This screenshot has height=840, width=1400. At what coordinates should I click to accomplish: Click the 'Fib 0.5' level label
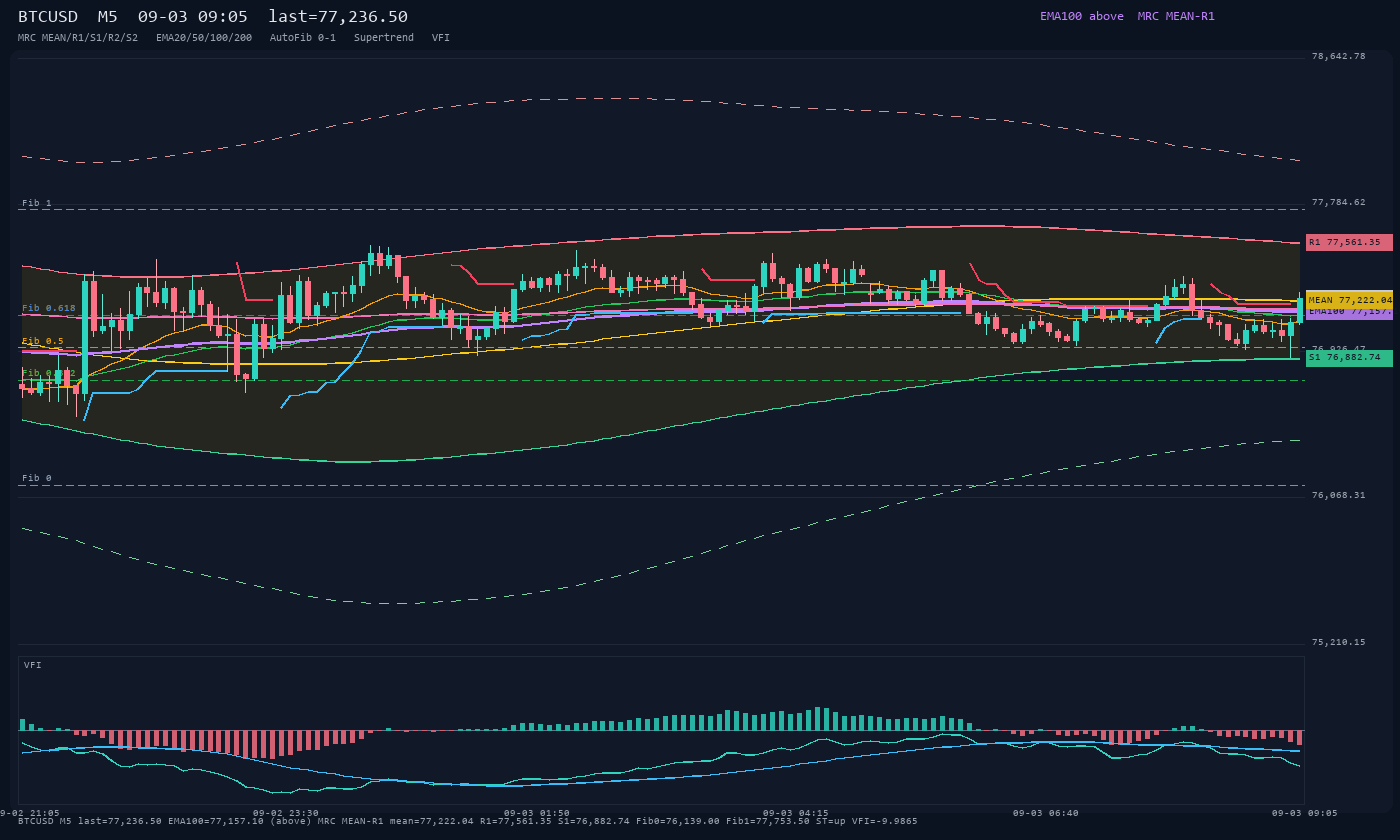[x=43, y=341]
